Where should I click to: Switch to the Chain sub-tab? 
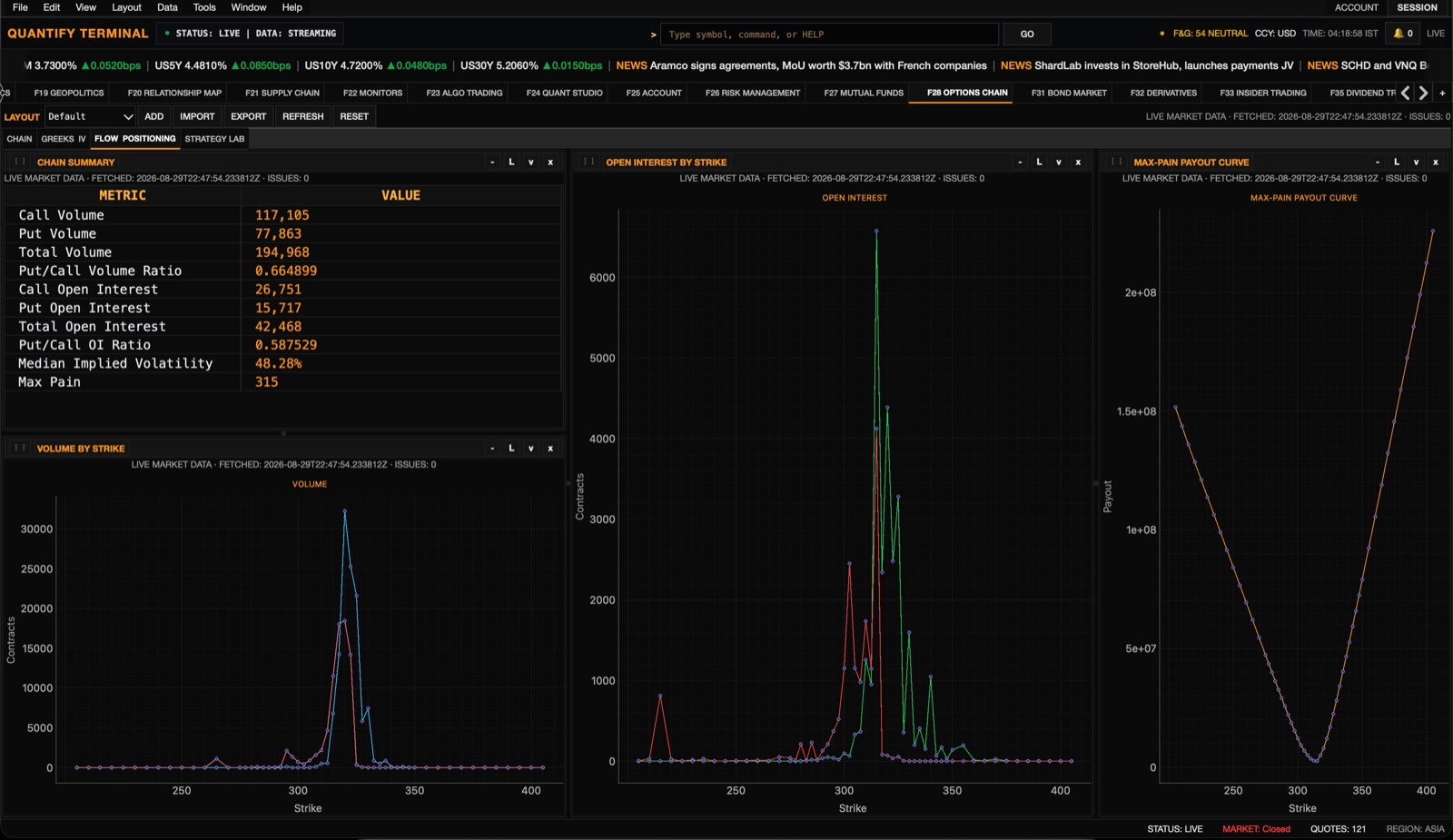(x=19, y=139)
